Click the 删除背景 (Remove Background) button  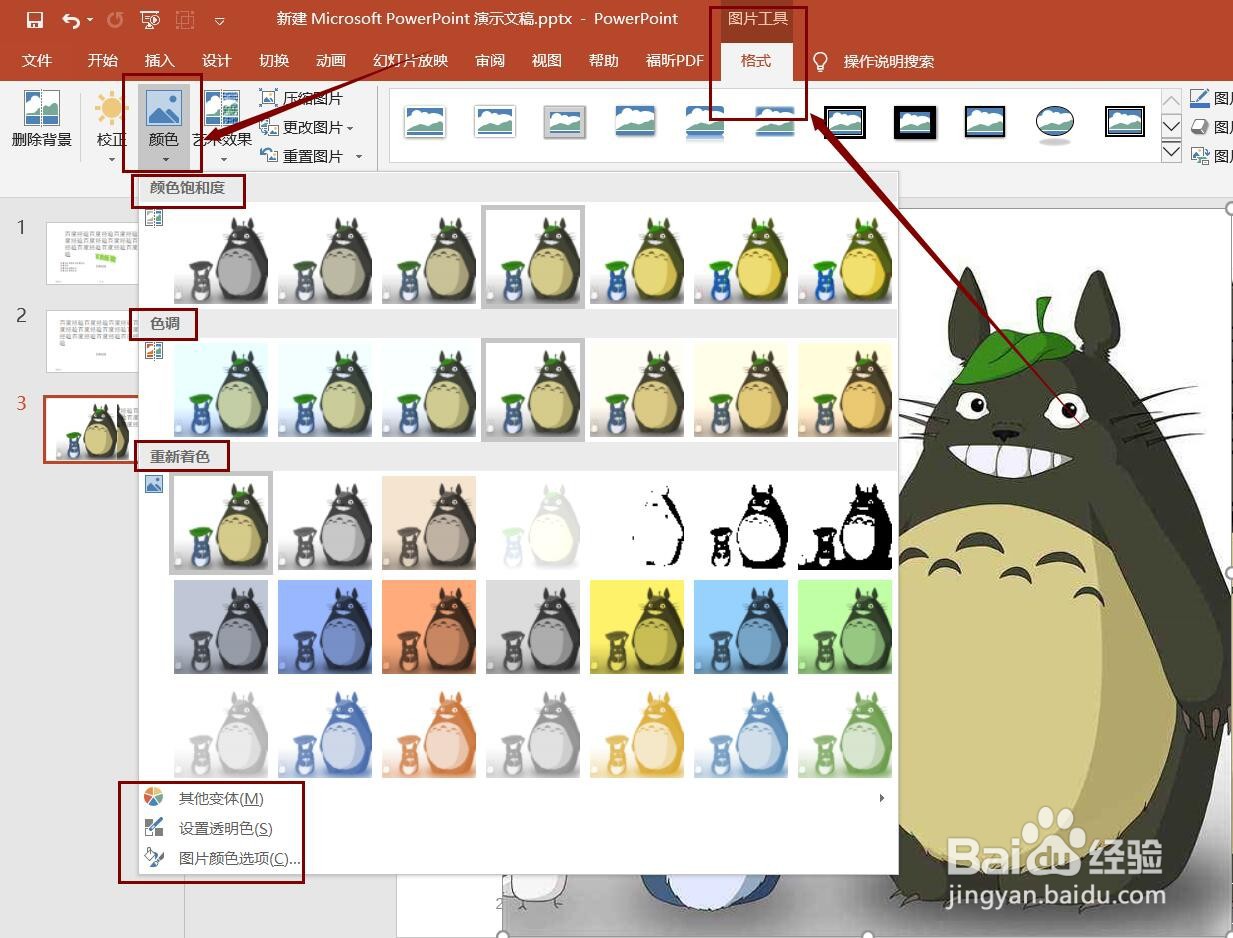point(42,119)
